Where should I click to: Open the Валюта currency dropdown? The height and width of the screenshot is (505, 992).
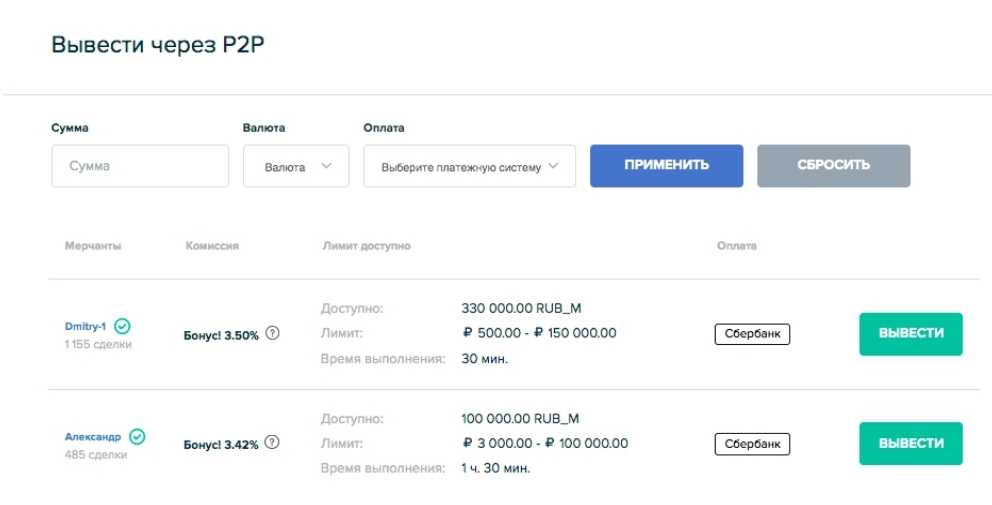pos(296,167)
